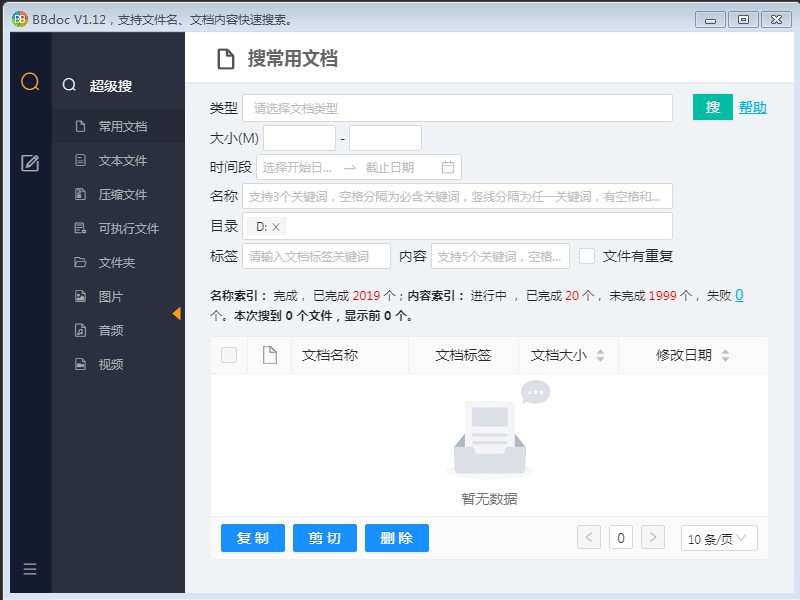Click the 音频 audio icon
This screenshot has width=800, height=600.
(x=80, y=330)
